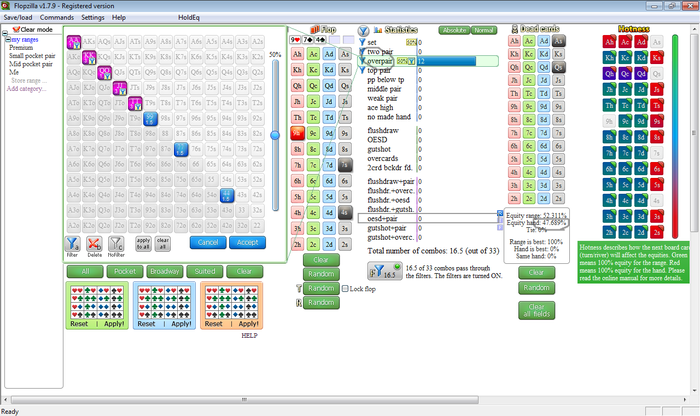Viewport: 700px width, 416px height.
Task: Open the Help menu
Action: 119,17
